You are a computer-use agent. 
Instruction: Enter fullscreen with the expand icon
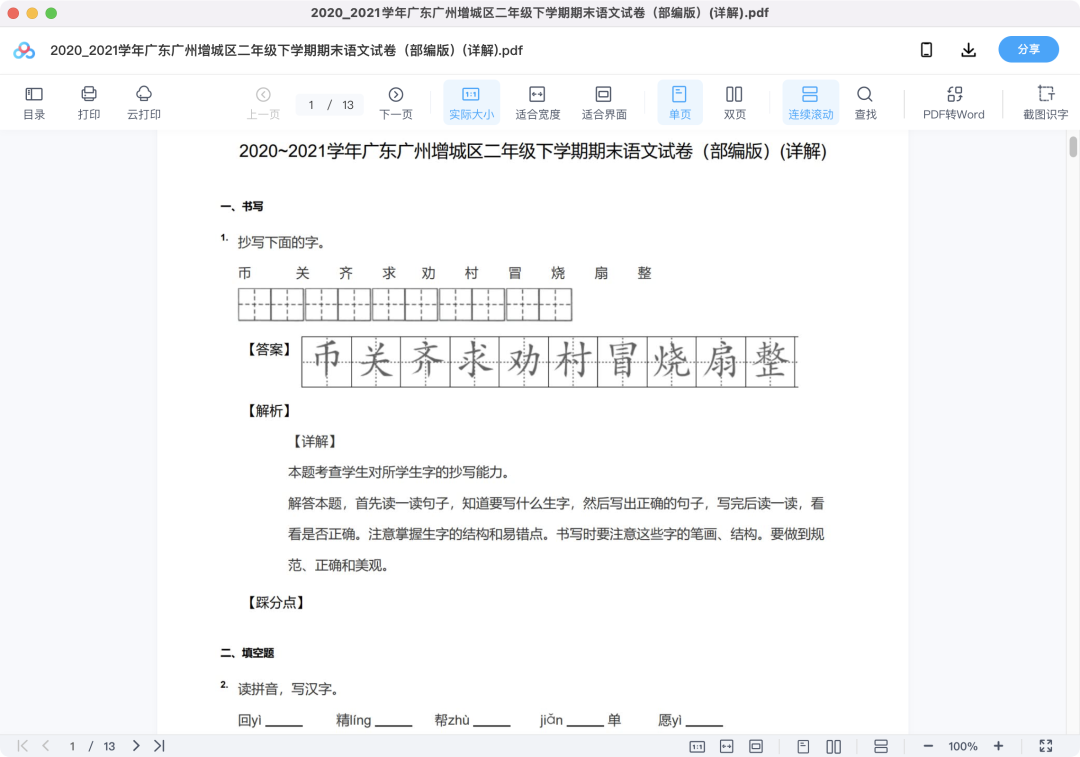coord(1046,746)
